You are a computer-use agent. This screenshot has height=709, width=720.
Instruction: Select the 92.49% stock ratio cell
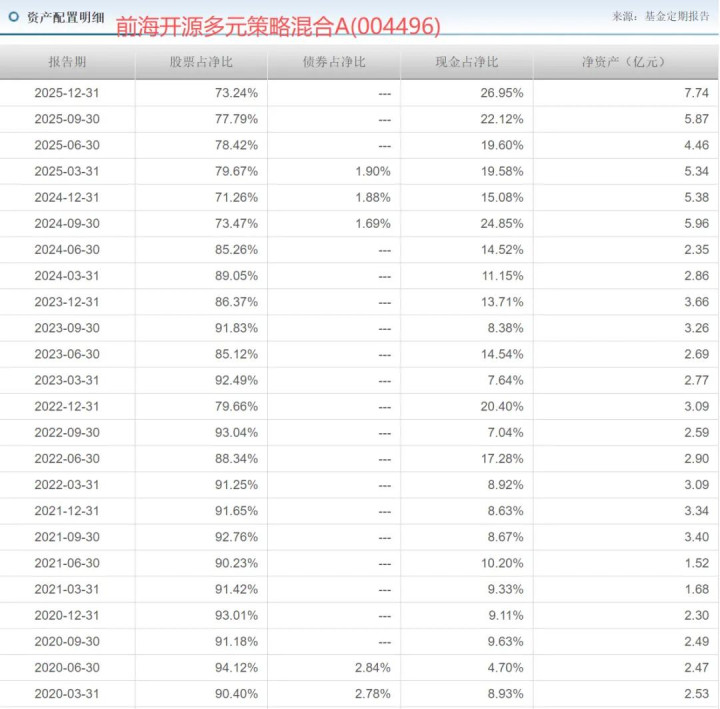tap(236, 380)
